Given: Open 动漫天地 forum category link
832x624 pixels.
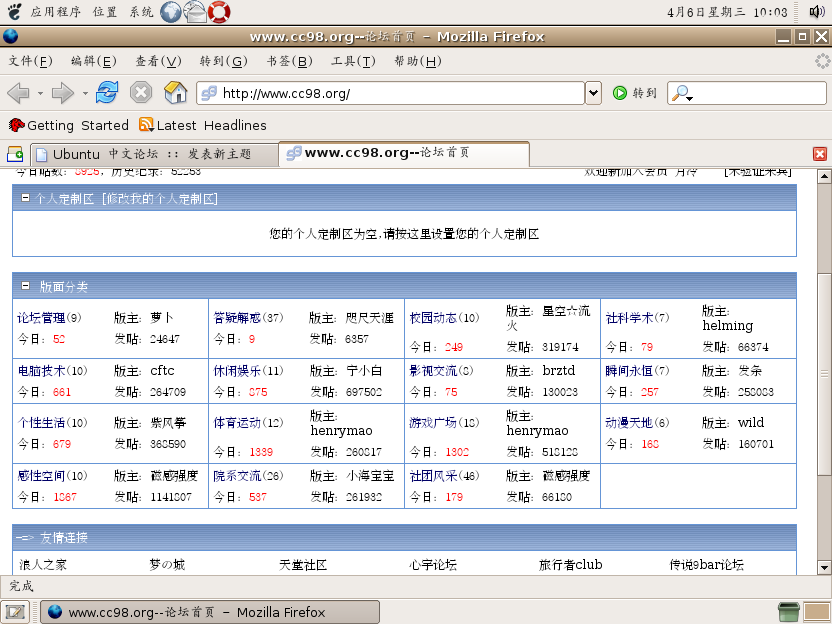Looking at the screenshot, I should (629, 422).
